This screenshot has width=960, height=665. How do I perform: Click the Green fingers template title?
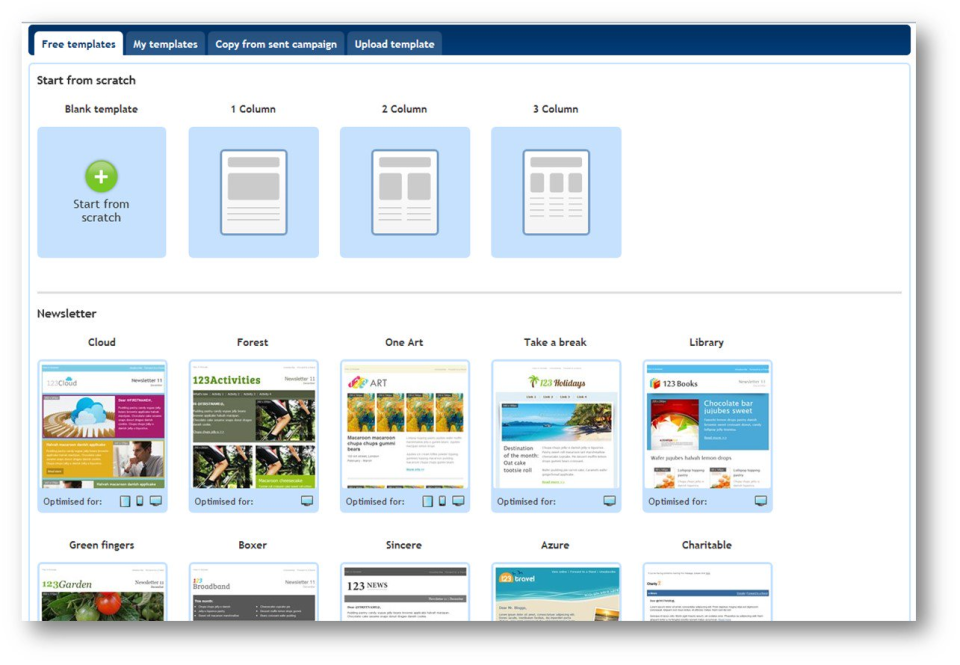(x=102, y=545)
